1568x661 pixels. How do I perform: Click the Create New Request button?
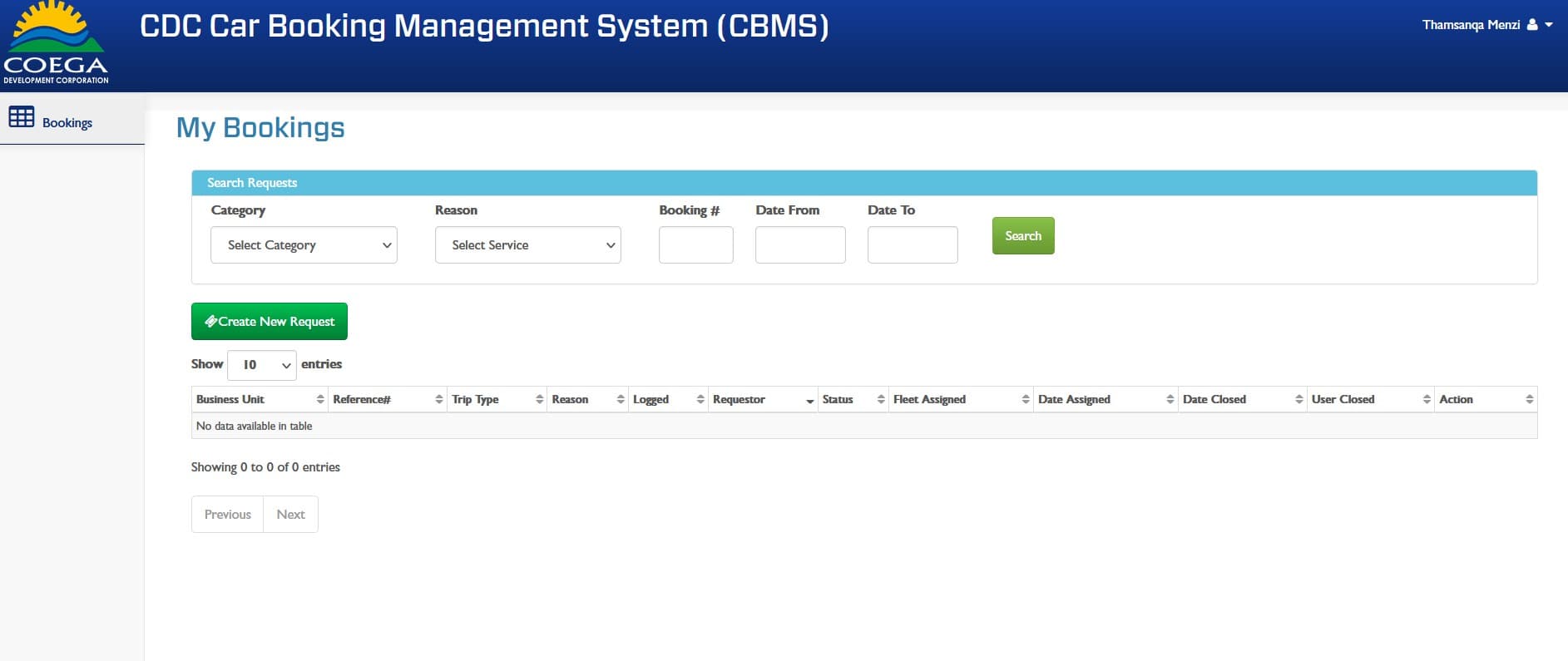pyautogui.click(x=270, y=322)
